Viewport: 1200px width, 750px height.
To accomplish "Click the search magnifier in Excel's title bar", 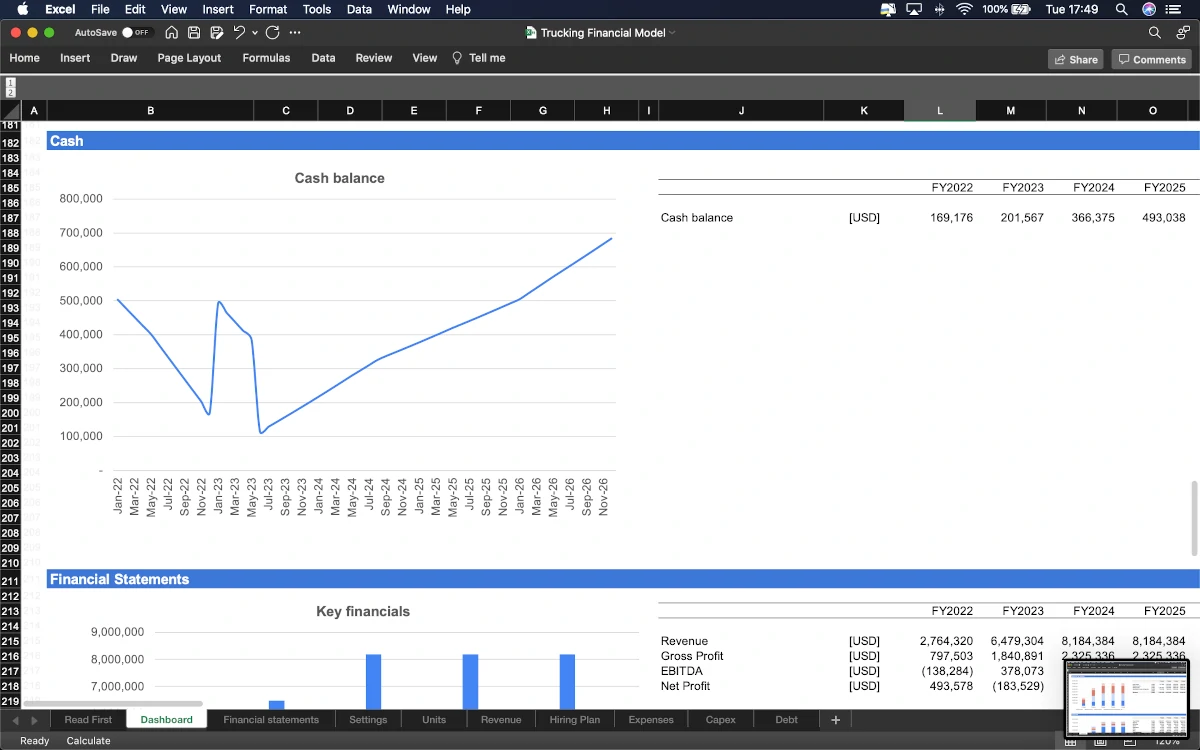I will (x=1155, y=33).
